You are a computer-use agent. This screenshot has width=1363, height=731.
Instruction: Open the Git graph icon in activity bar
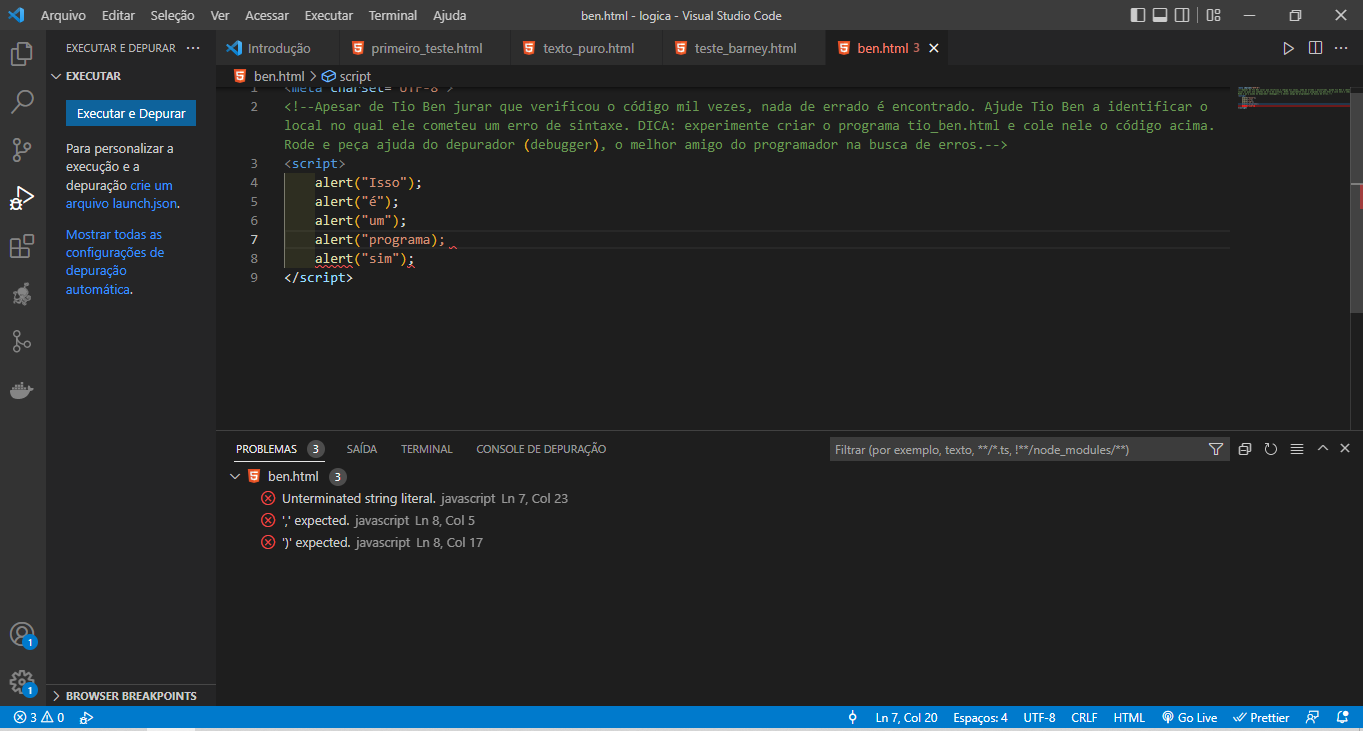pos(22,342)
